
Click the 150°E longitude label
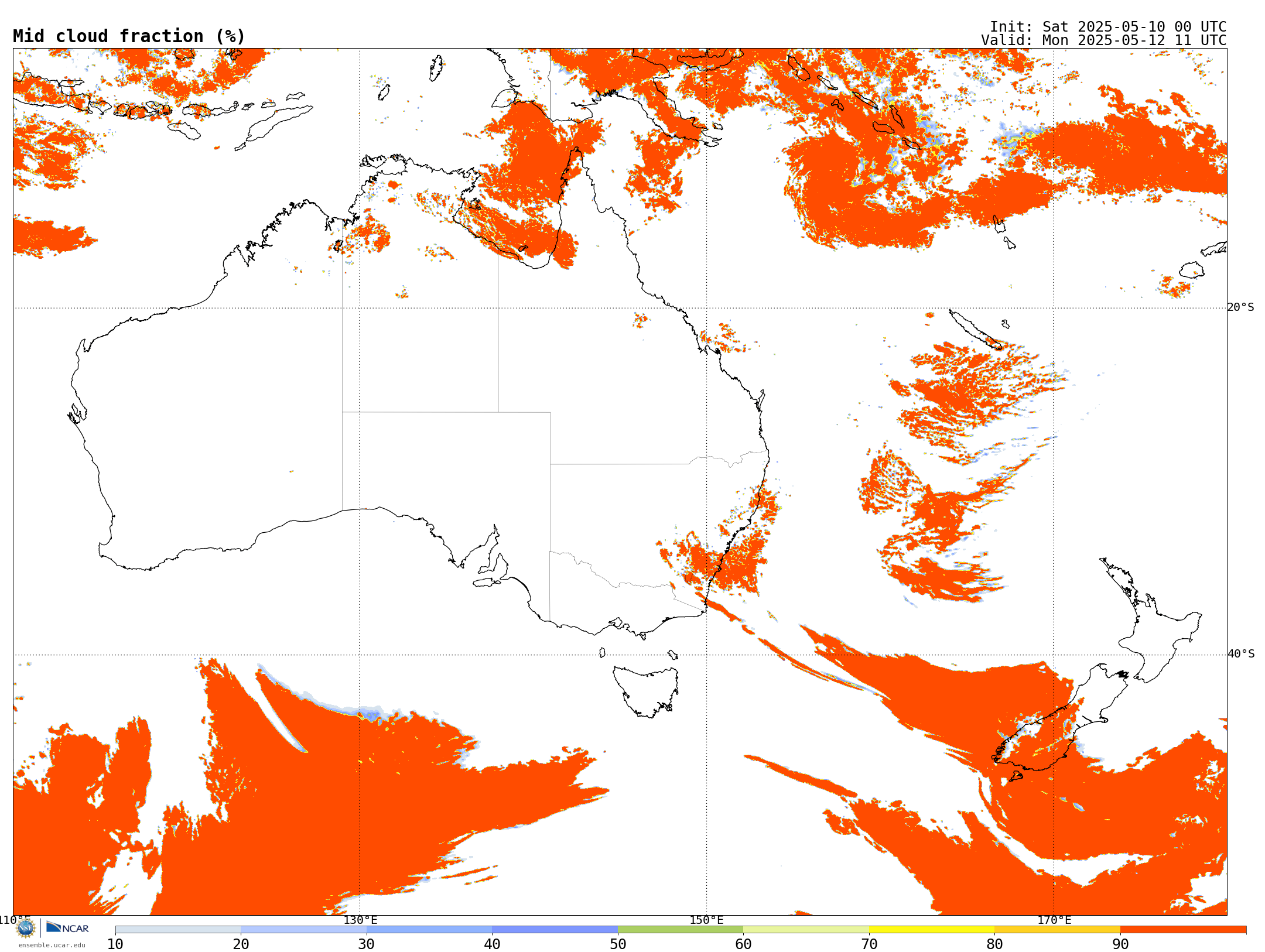point(706,920)
